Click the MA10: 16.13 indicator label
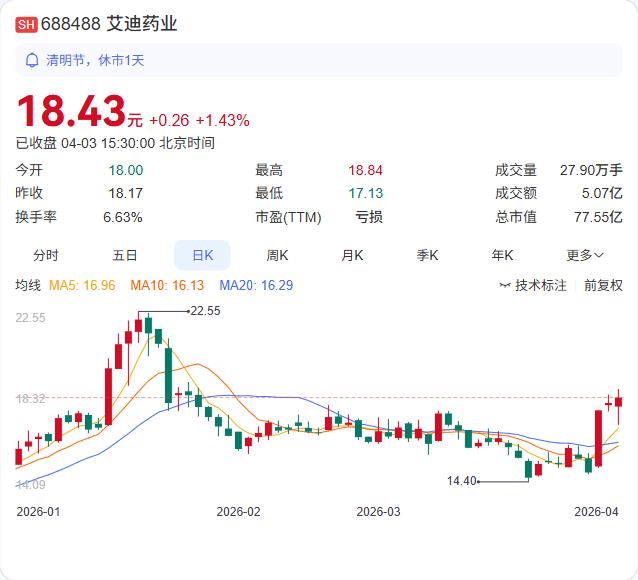Image resolution: width=638 pixels, height=580 pixels. (167, 285)
